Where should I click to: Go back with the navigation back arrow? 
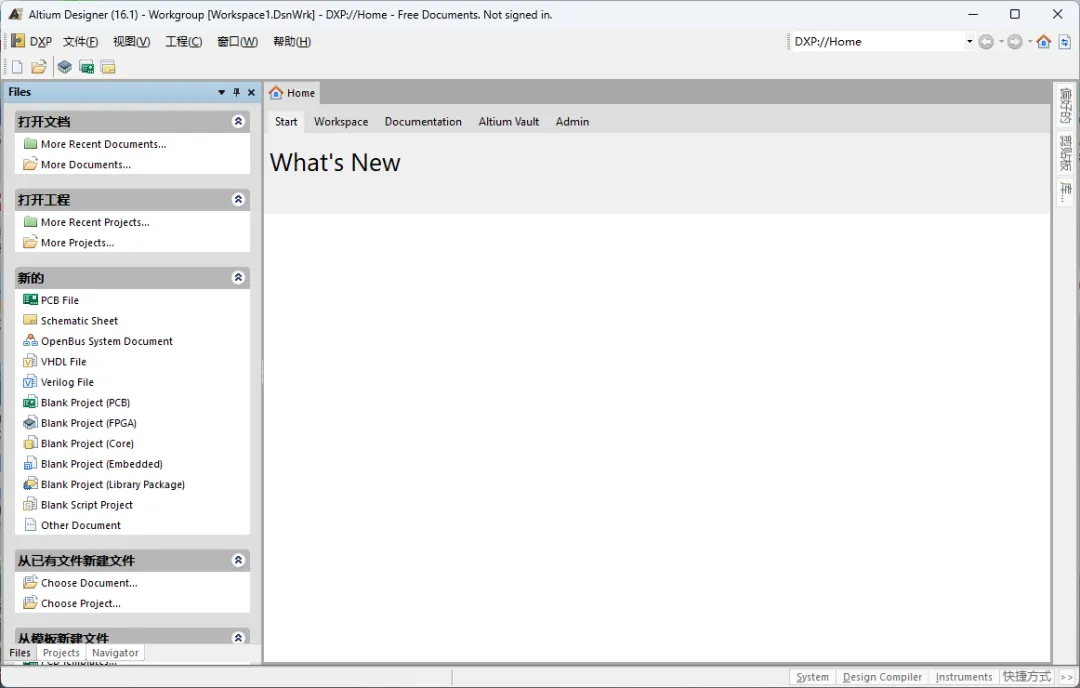click(986, 42)
